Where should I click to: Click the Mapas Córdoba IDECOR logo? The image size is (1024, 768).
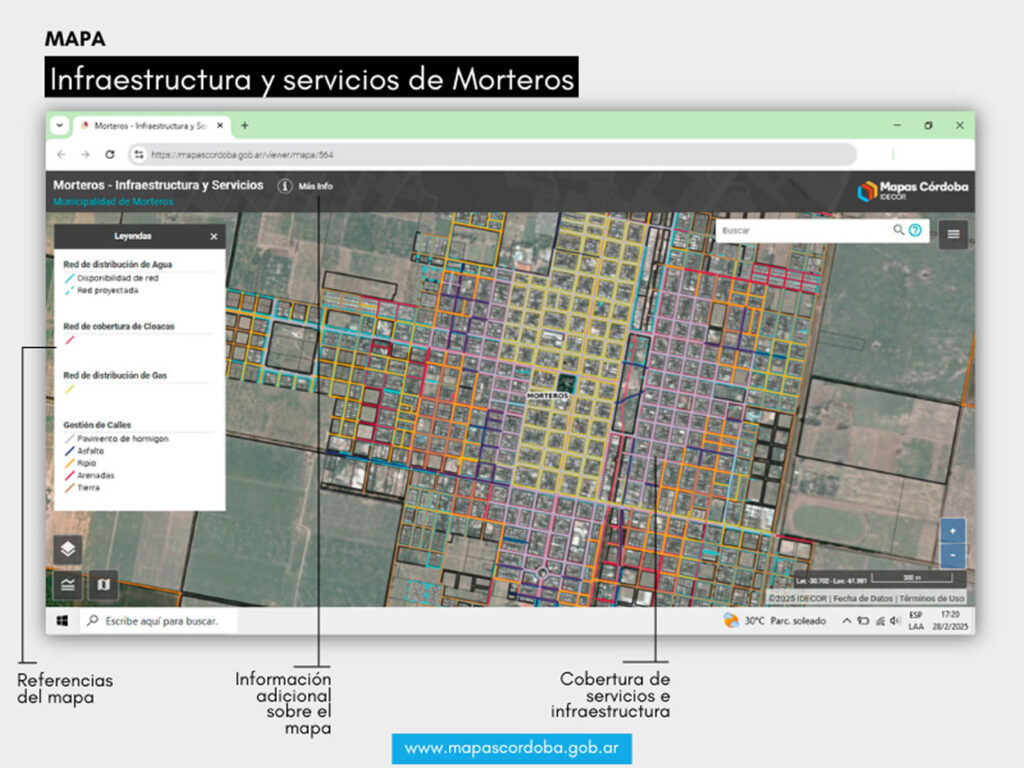pyautogui.click(x=911, y=190)
